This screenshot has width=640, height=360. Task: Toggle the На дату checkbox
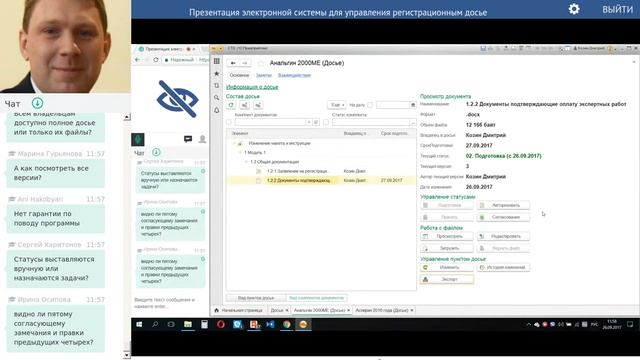tap(370, 105)
